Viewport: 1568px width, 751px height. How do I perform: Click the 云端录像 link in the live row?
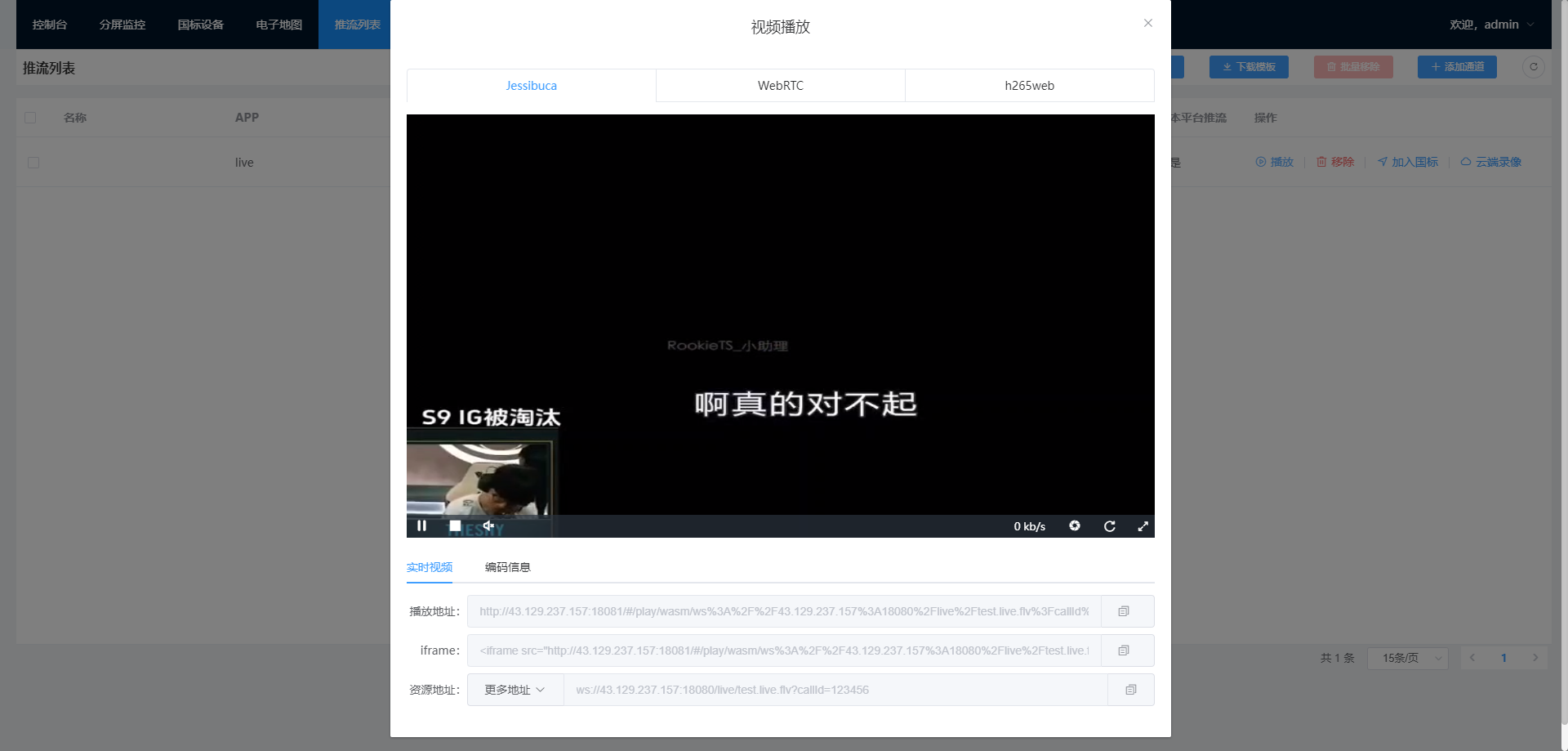[1491, 162]
